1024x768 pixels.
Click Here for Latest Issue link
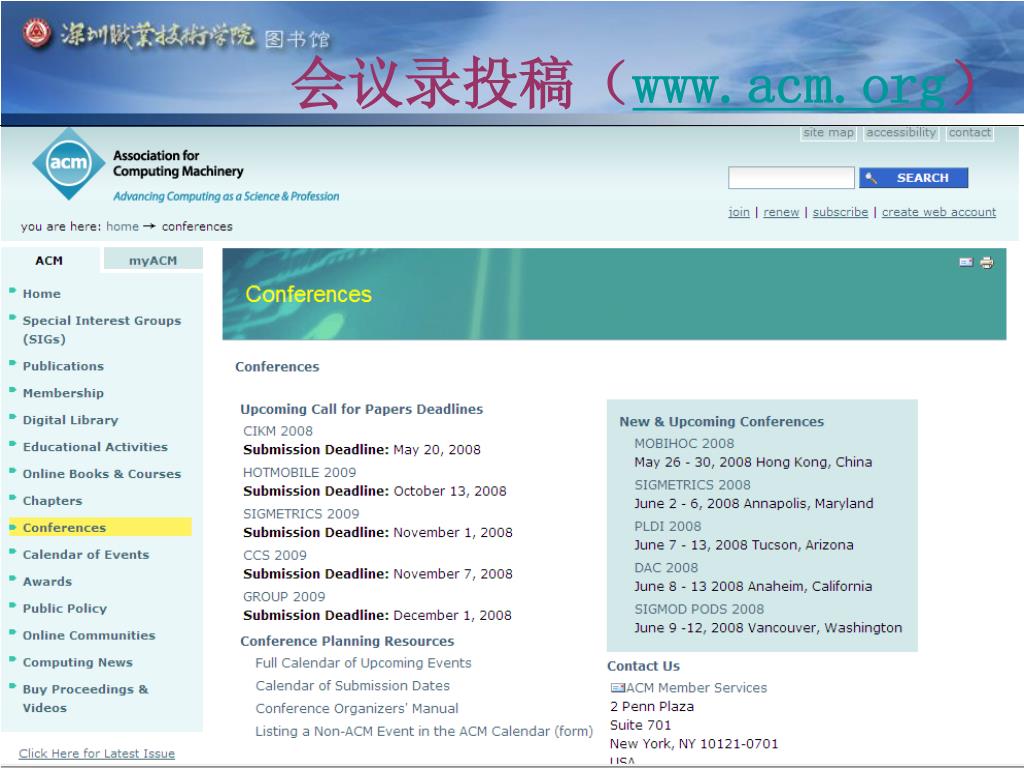(97, 754)
